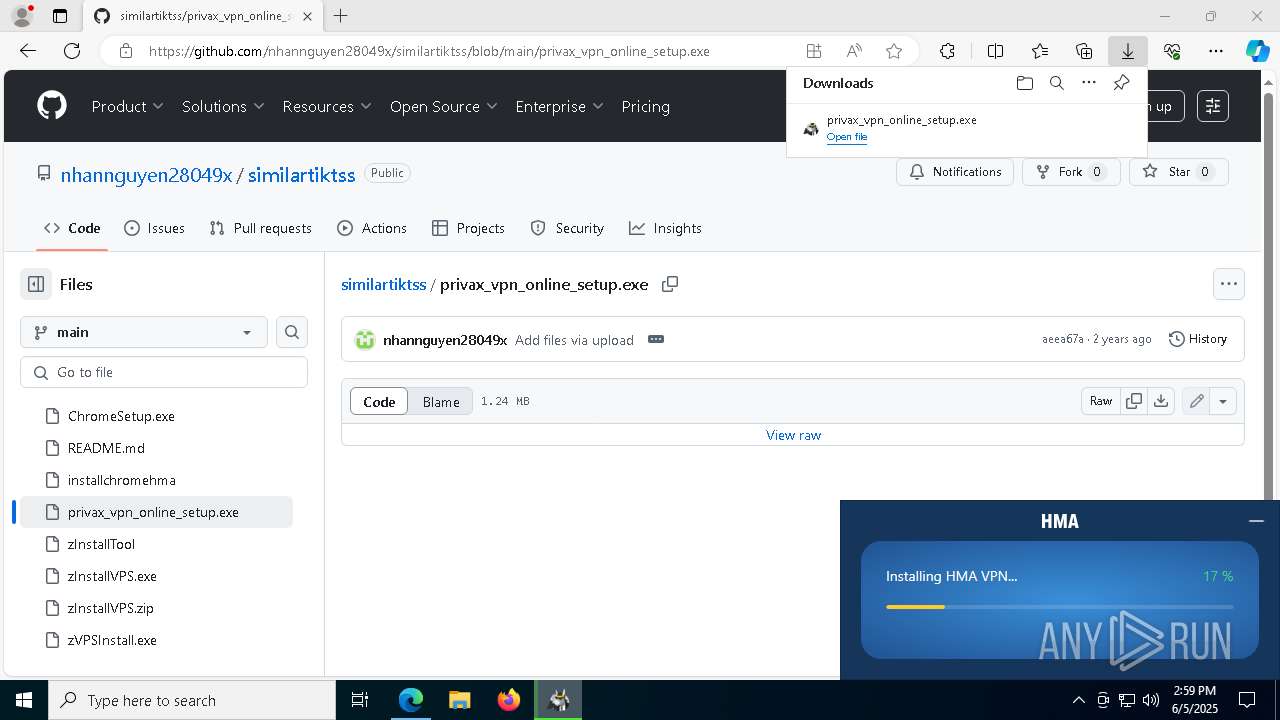Viewport: 1280px width, 720px height.
Task: Switch to Code tab
Action: [x=72, y=228]
